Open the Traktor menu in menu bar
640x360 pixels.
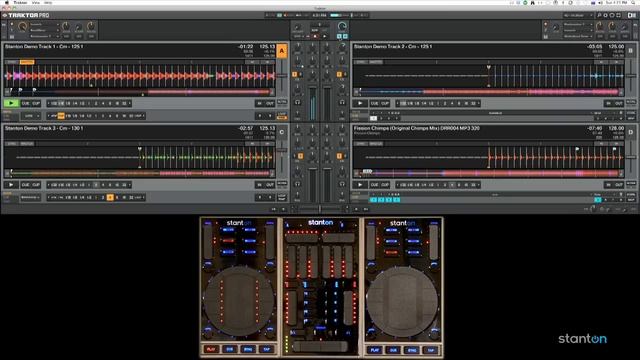(x=20, y=2)
